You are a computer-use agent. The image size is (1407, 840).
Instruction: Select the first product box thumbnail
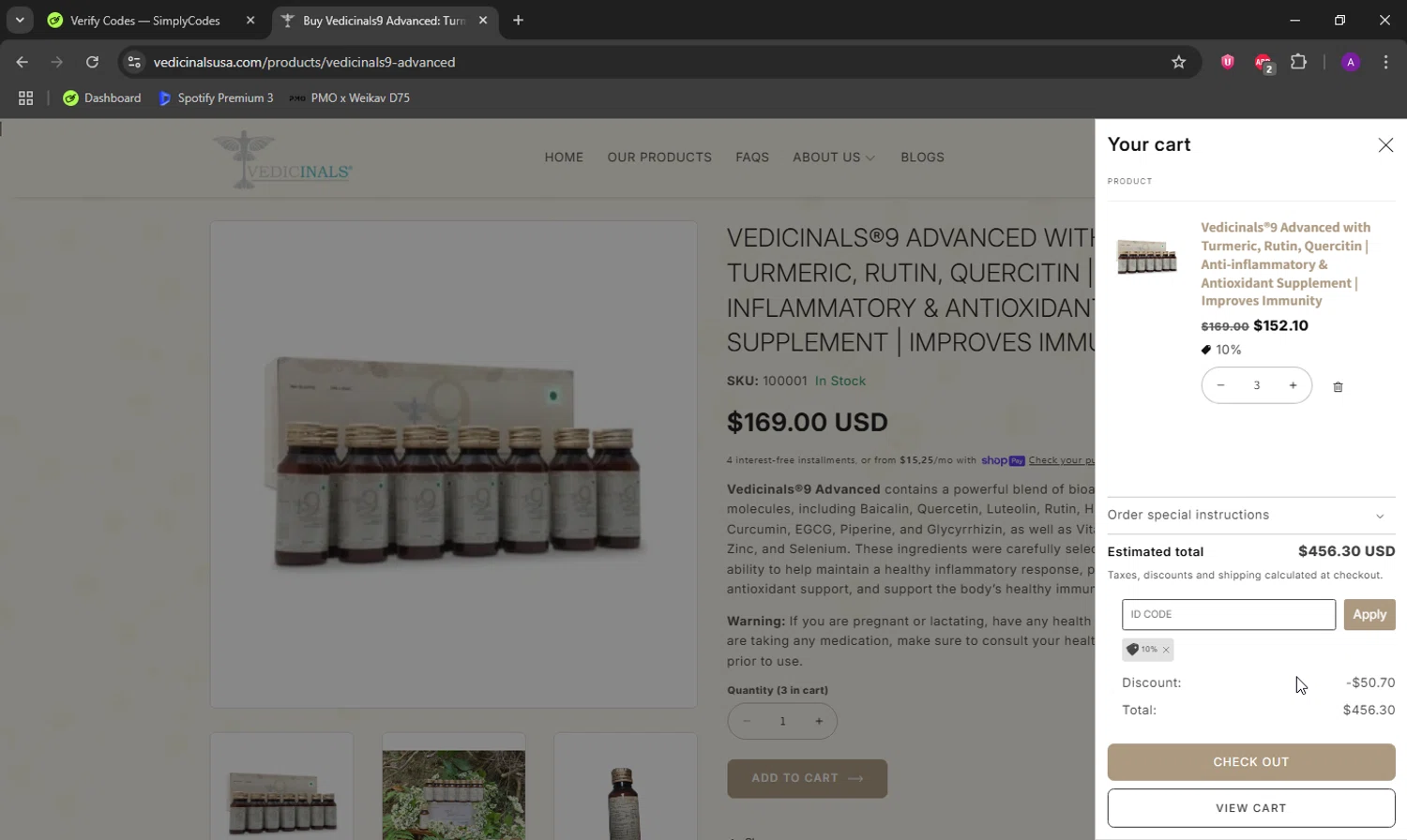[281, 787]
